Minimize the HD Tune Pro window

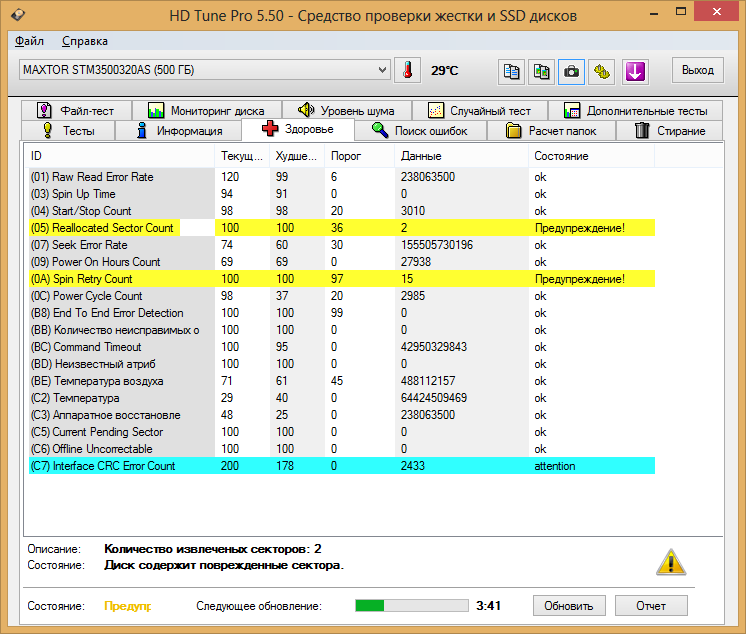654,13
